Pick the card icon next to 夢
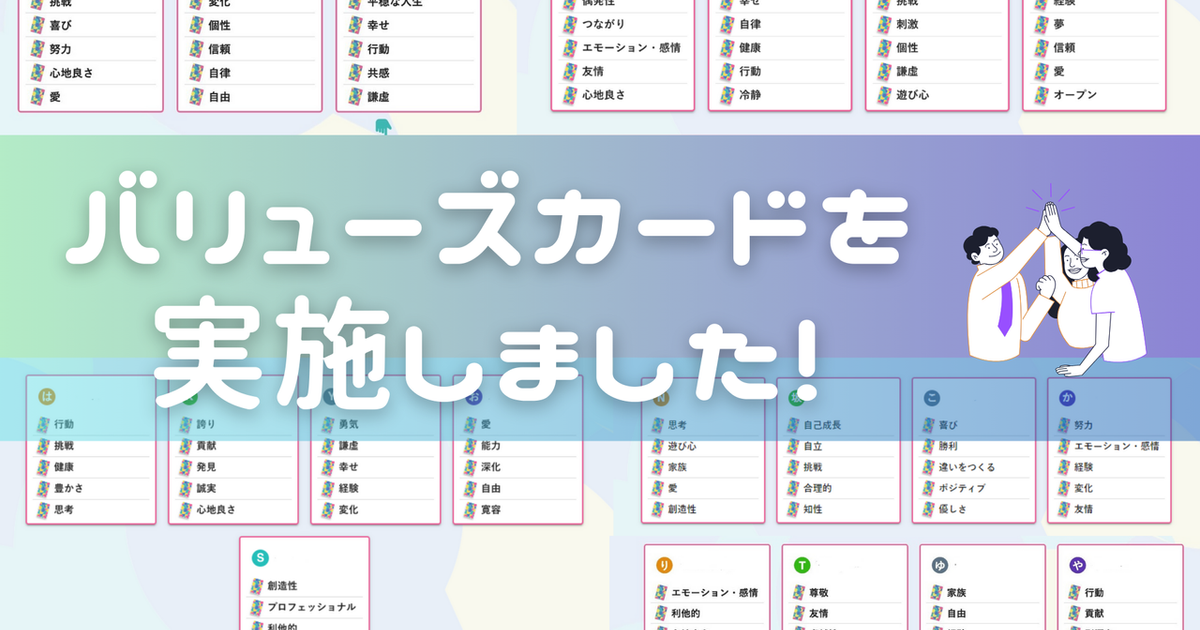 click(1042, 23)
